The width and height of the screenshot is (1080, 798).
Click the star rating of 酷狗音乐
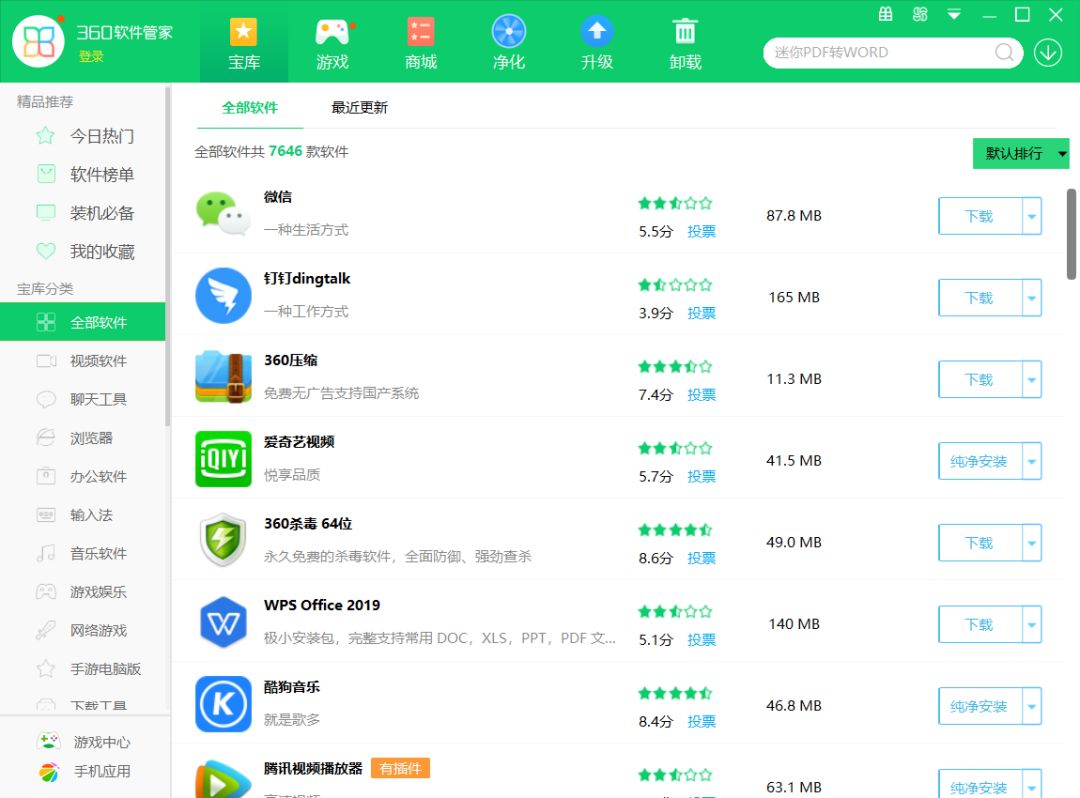tap(675, 693)
